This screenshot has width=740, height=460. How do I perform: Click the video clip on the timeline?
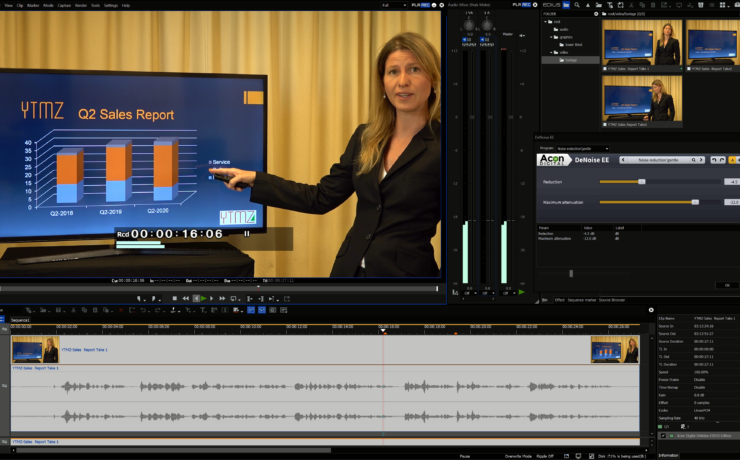pyautogui.click(x=325, y=350)
